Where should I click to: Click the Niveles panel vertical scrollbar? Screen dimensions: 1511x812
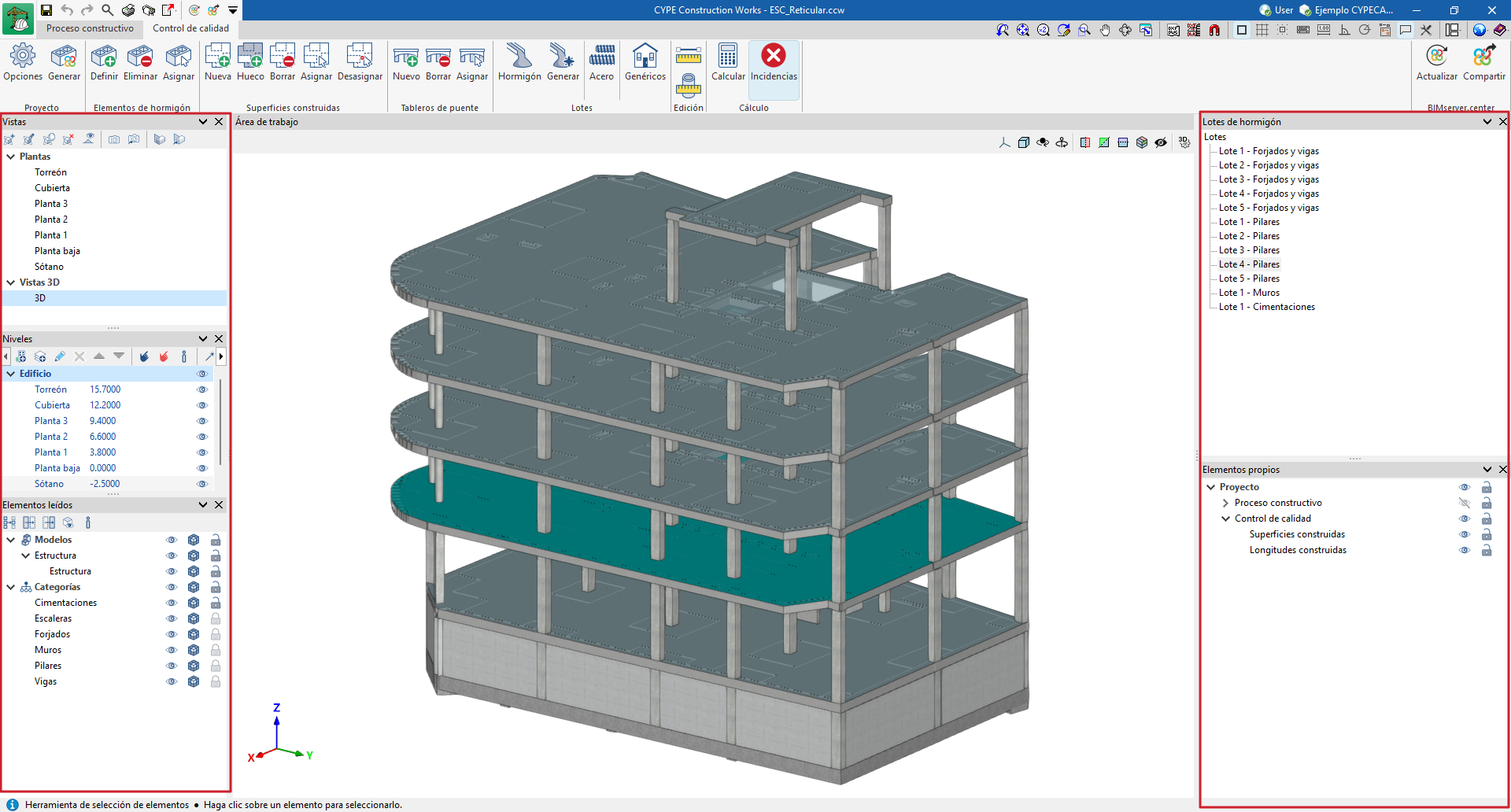pos(220,421)
